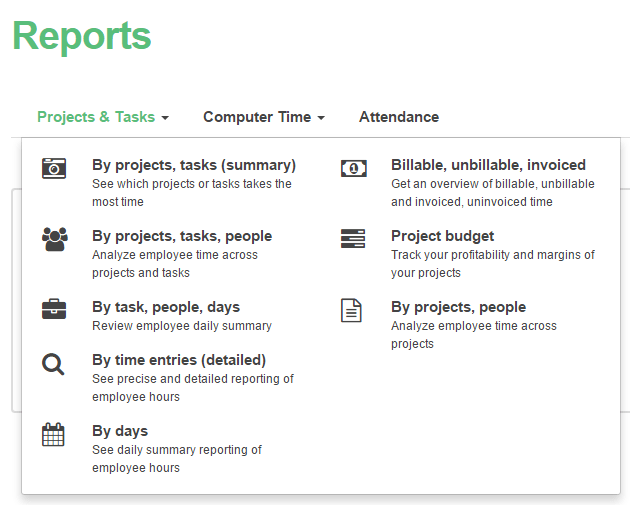Click the caret beside Computer Time
This screenshot has height=505, width=630.
pos(321,118)
